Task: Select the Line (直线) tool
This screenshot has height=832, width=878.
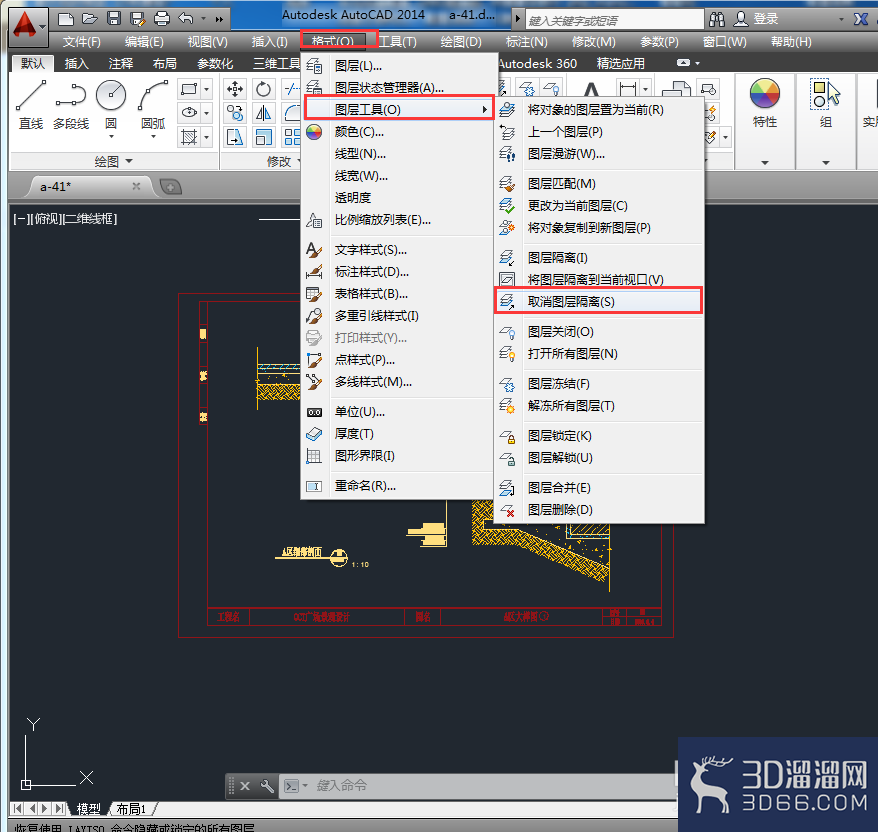Action: [31, 105]
